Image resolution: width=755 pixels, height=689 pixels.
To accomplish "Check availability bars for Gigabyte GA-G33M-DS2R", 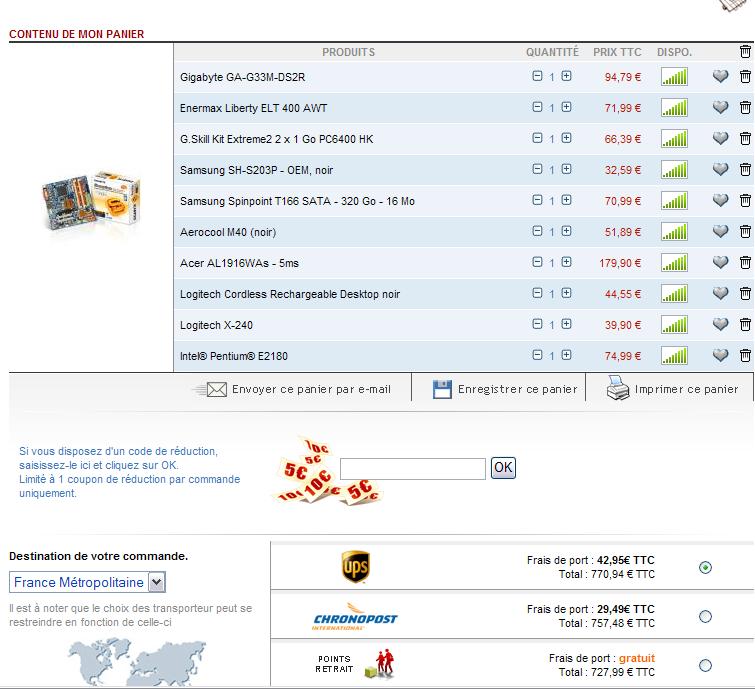I will pyautogui.click(x=674, y=77).
